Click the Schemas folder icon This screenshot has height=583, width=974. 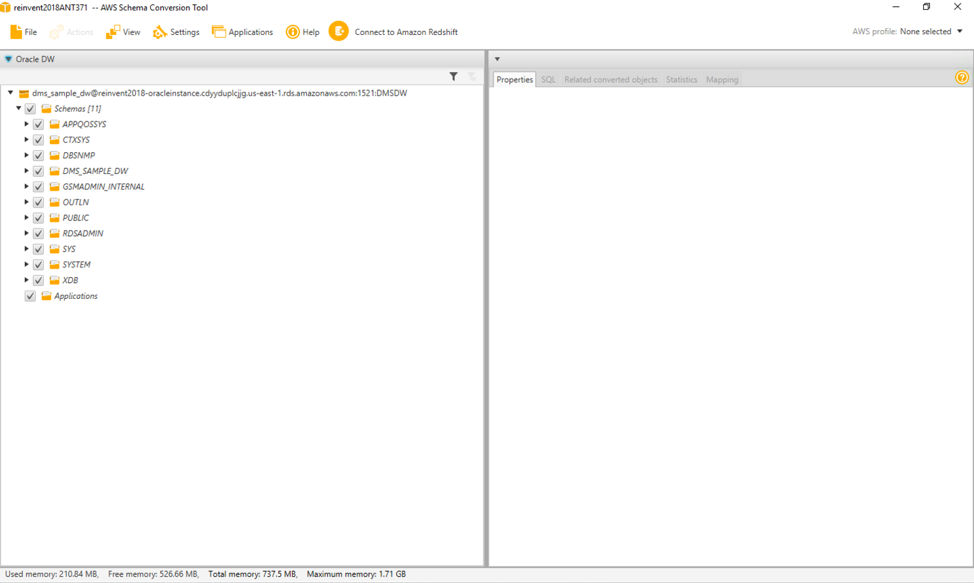pos(46,109)
